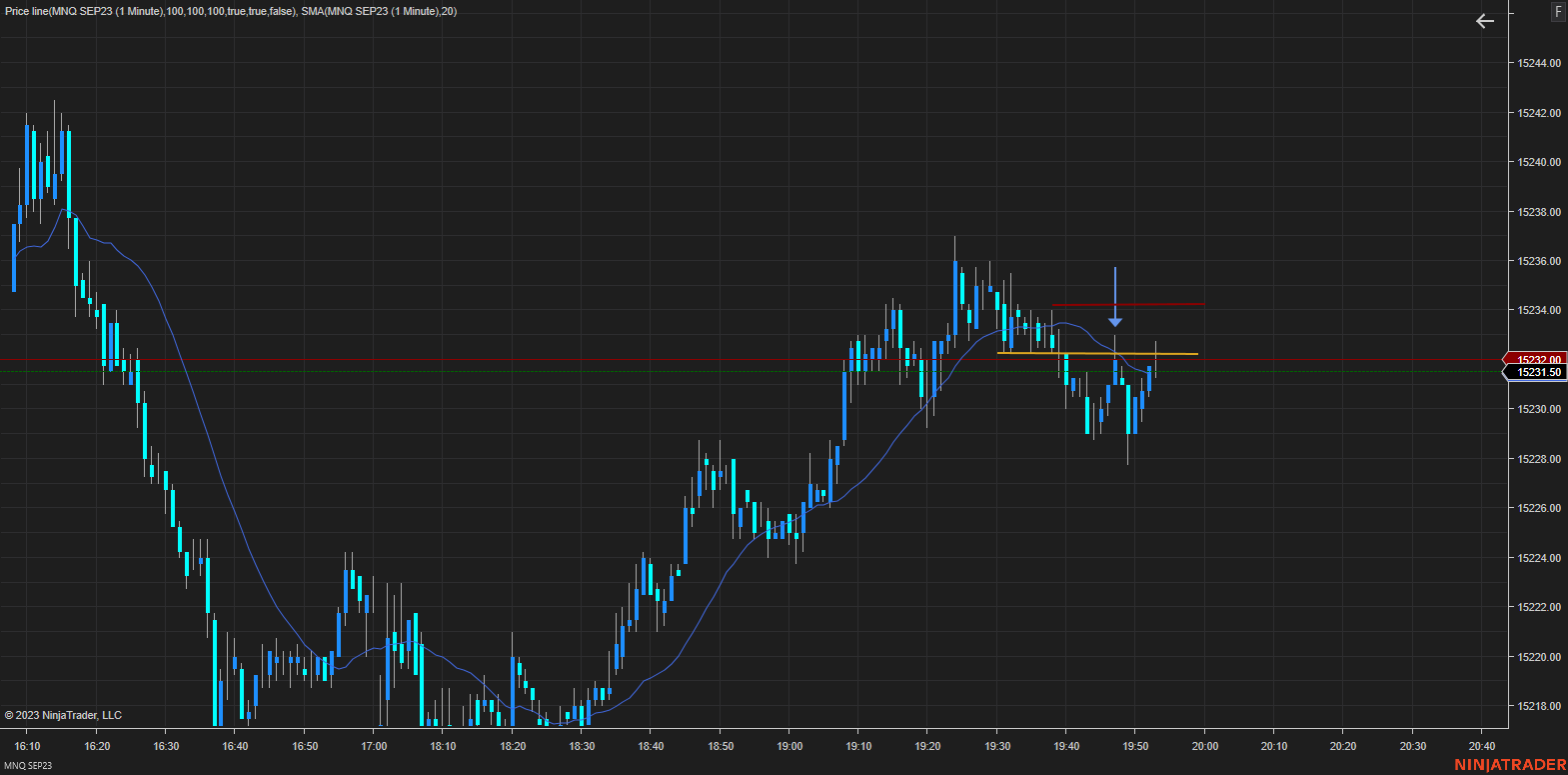The image size is (1568, 775).
Task: Click the 19:10 time axis label
Action: (x=858, y=746)
